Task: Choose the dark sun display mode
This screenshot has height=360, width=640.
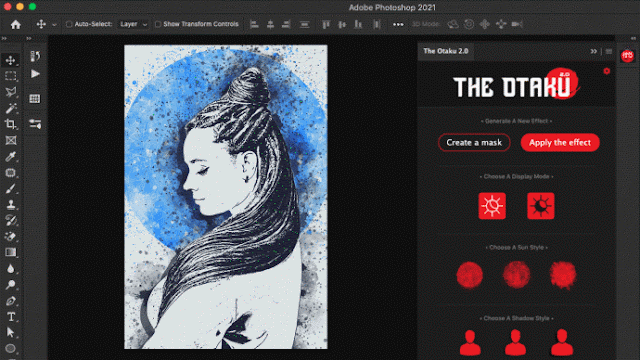Action: click(x=541, y=206)
